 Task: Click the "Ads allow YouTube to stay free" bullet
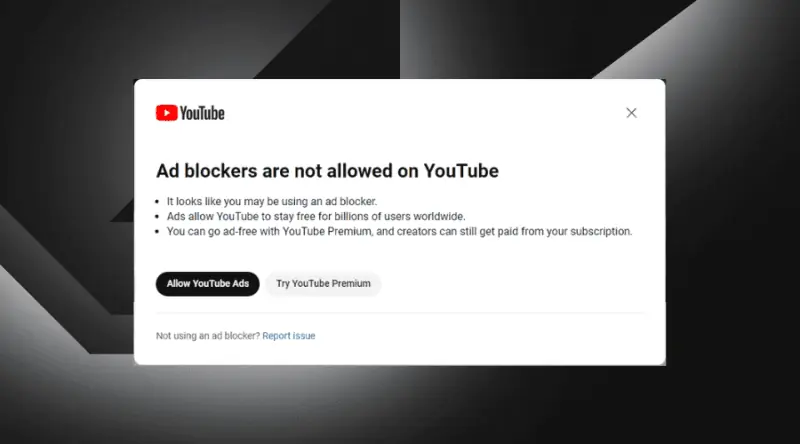point(316,216)
